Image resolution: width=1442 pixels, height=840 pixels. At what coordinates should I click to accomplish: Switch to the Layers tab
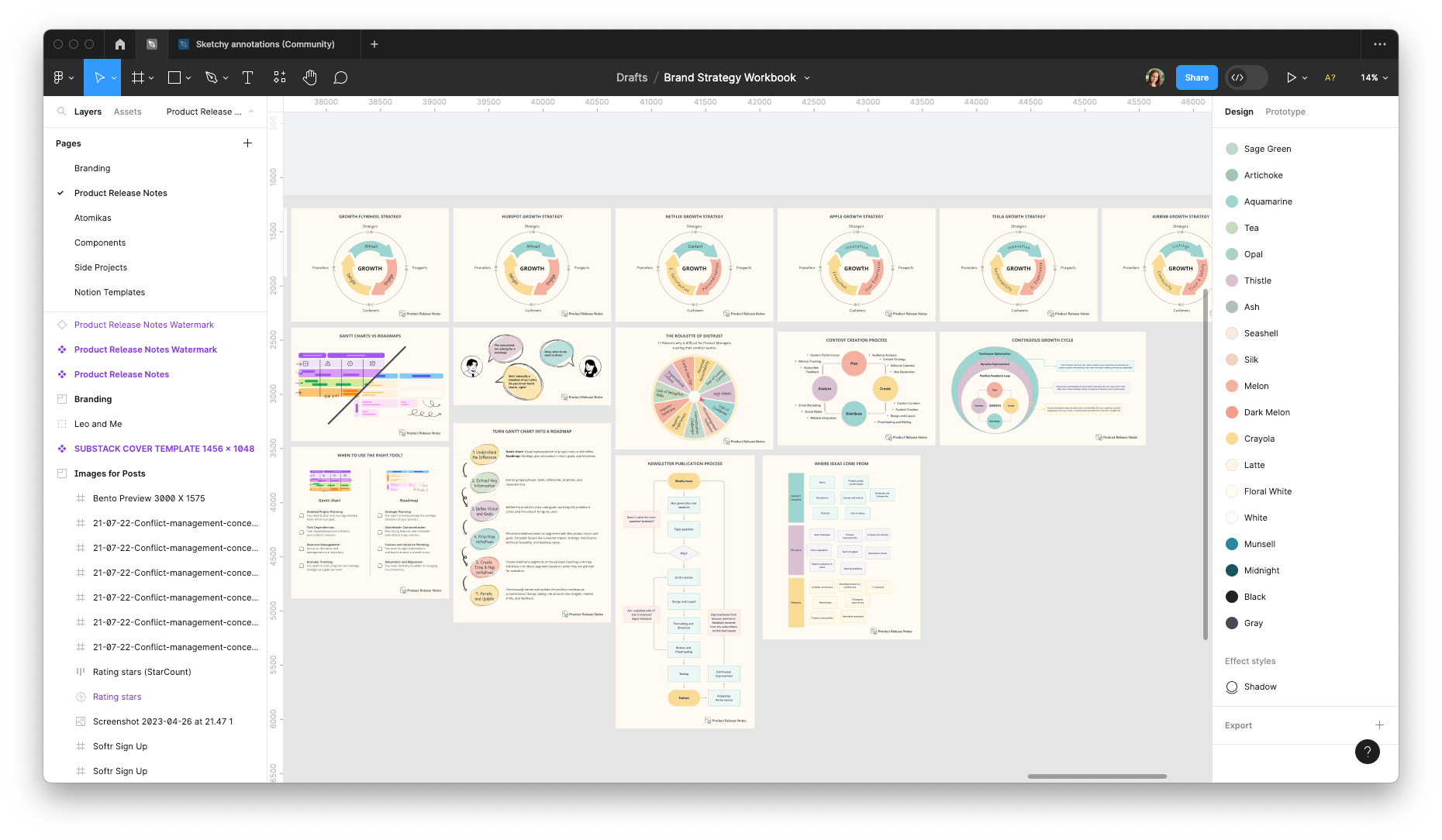point(88,112)
